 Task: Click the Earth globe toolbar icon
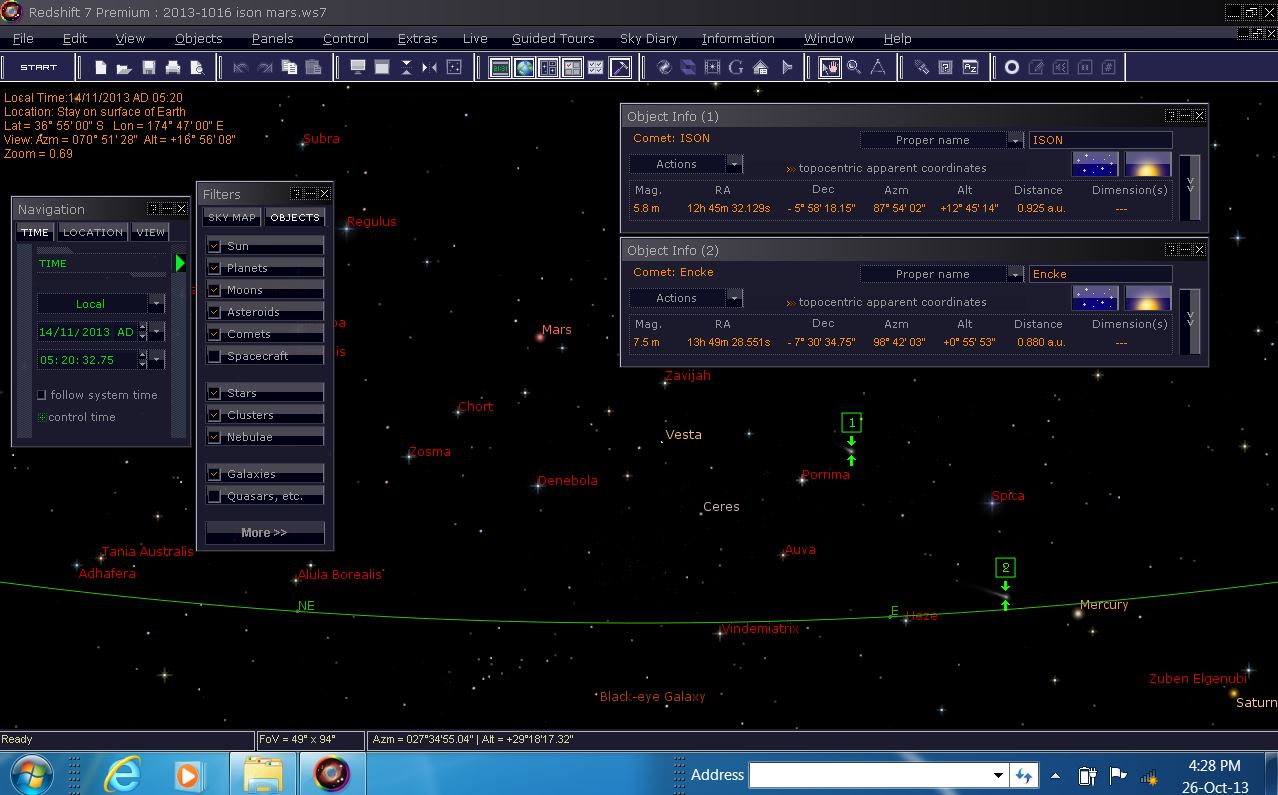pos(524,68)
